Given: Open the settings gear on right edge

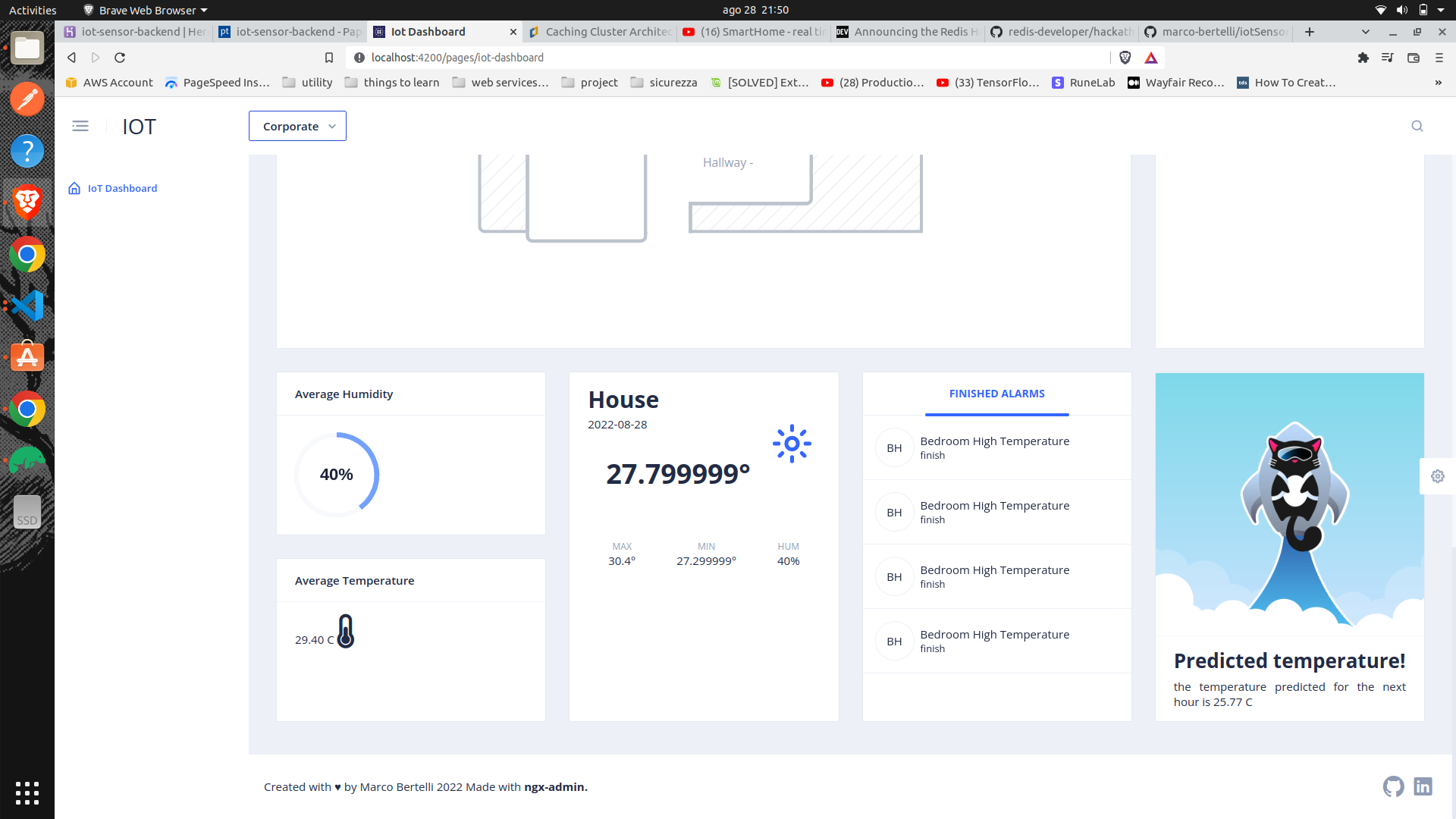Looking at the screenshot, I should click(1437, 476).
